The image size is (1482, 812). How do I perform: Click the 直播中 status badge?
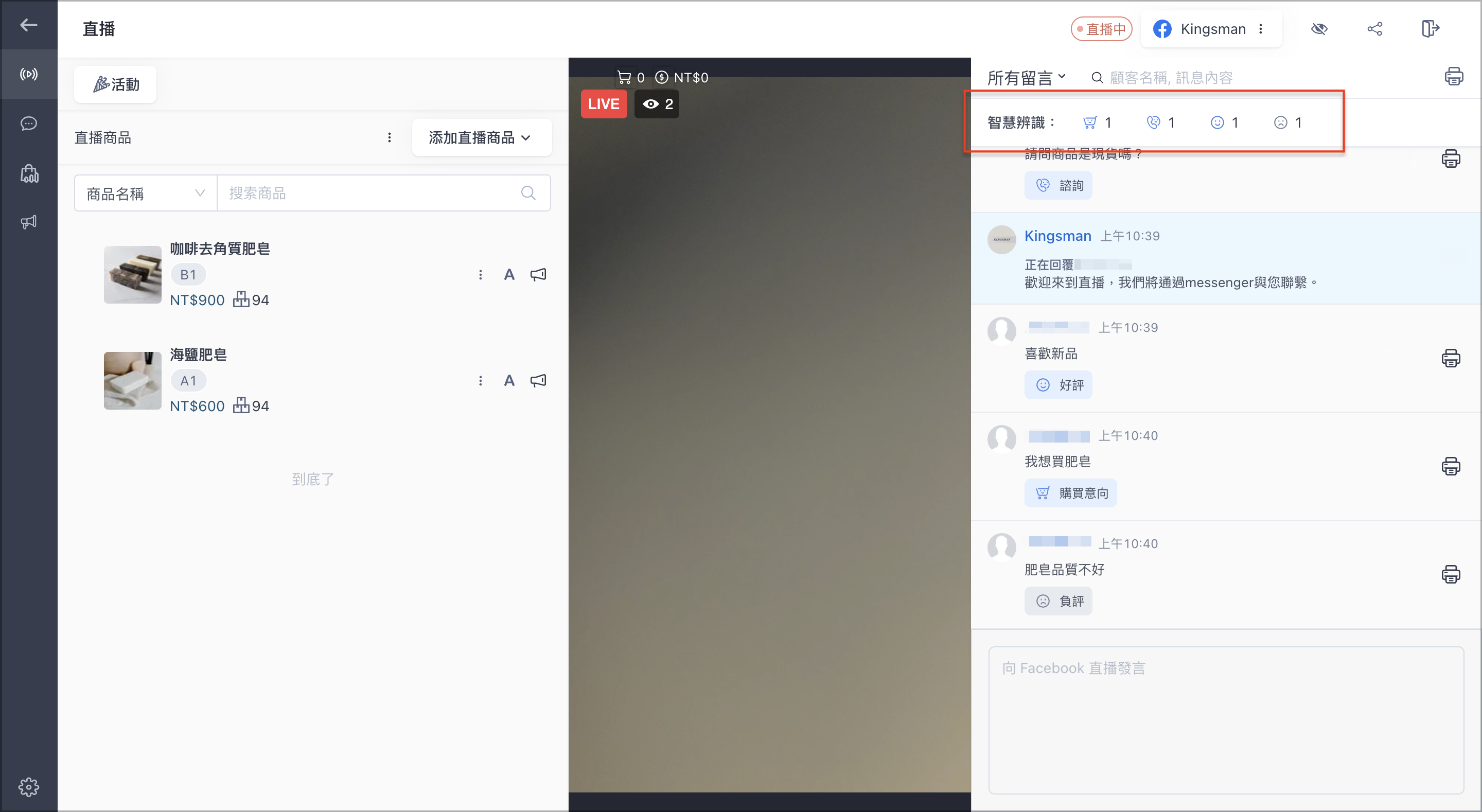pos(1101,29)
